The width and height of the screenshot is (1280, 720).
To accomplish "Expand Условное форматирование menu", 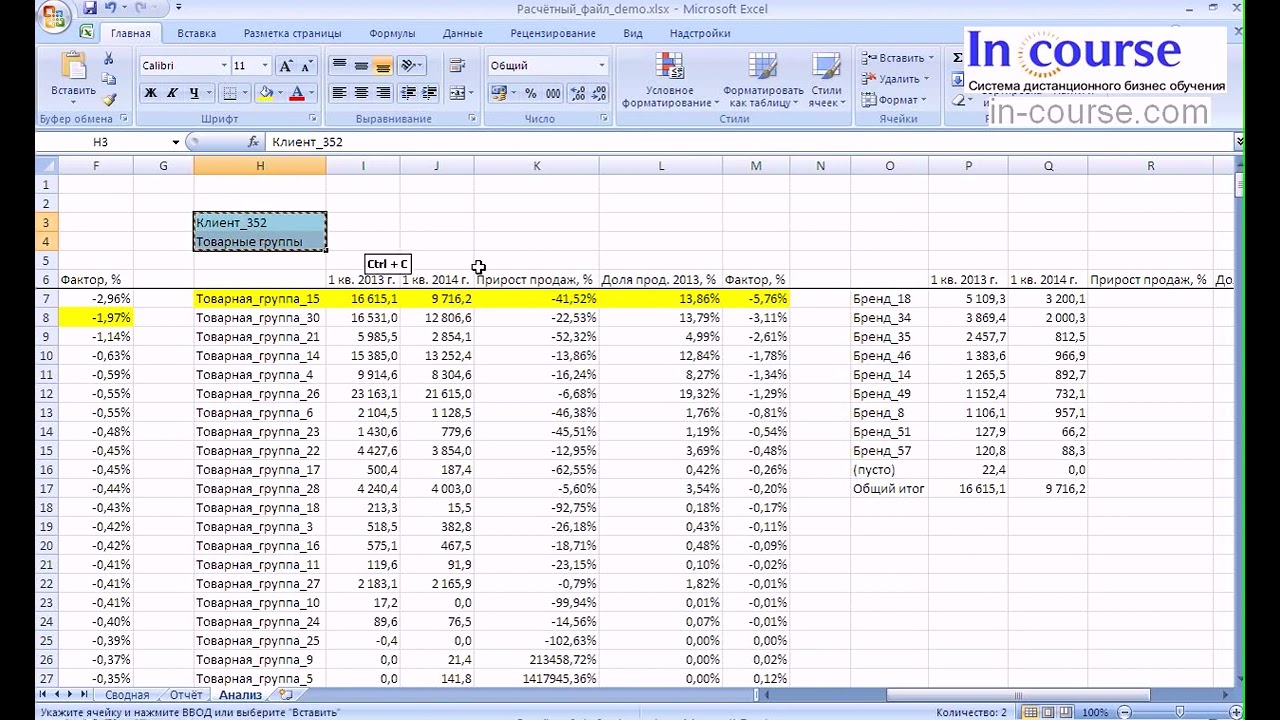I will pyautogui.click(x=671, y=80).
